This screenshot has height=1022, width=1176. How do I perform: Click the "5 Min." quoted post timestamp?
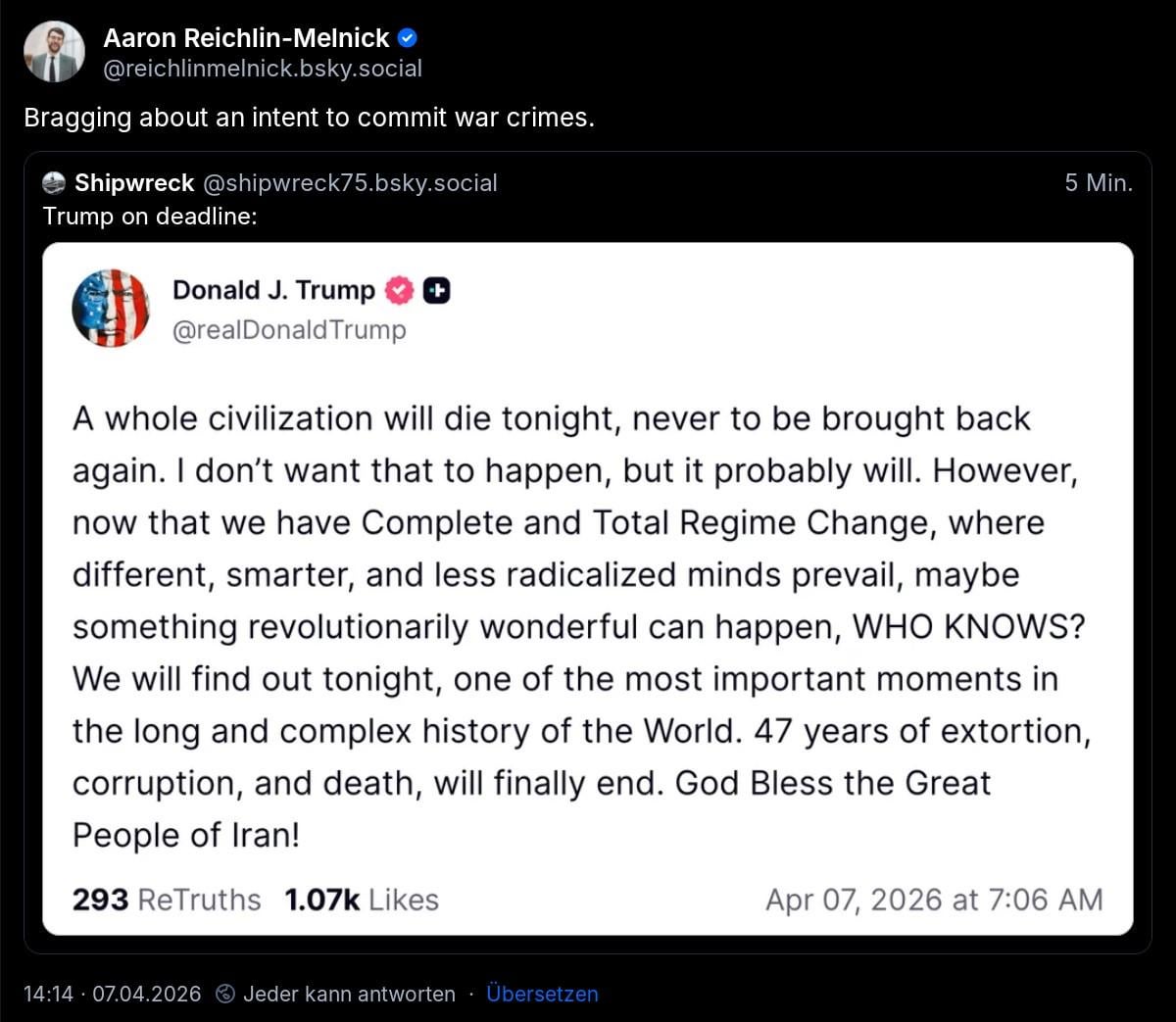1098,183
